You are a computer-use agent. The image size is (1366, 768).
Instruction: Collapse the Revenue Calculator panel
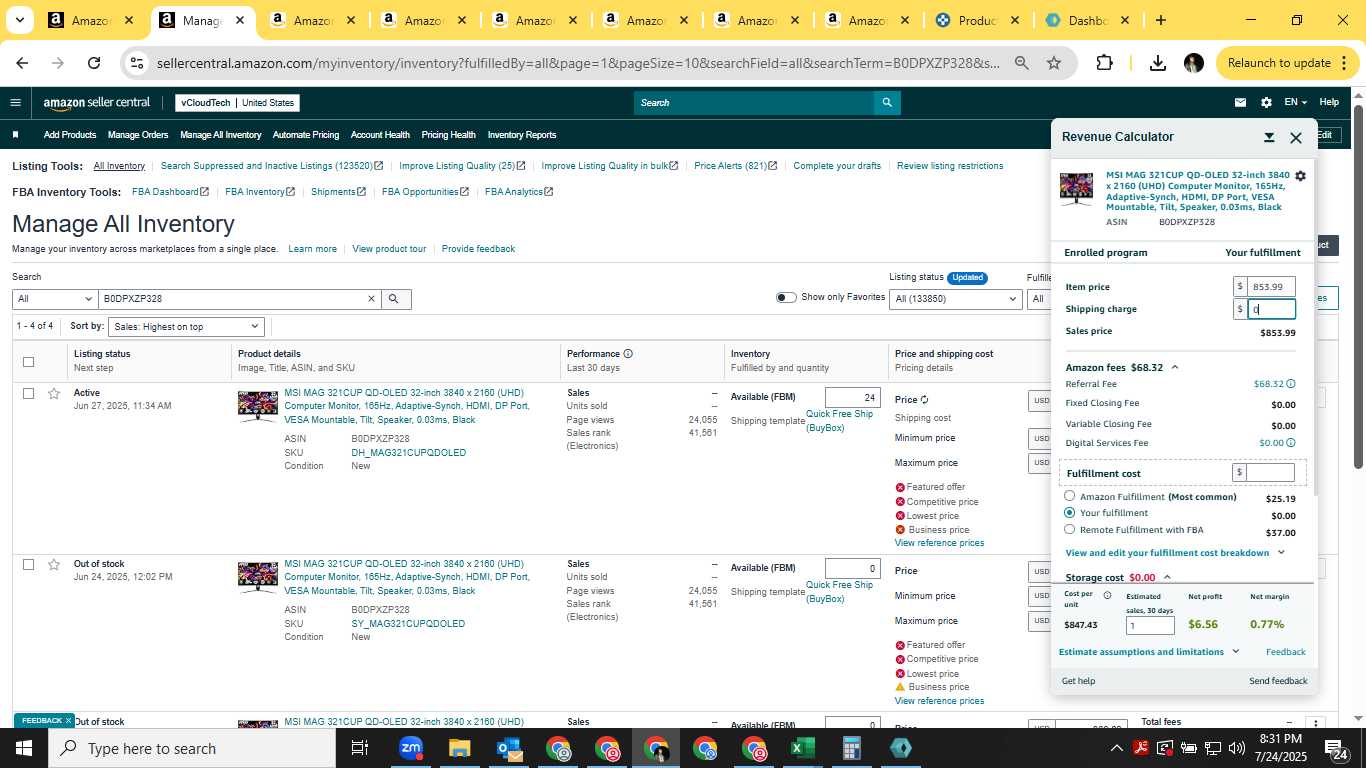(1269, 138)
